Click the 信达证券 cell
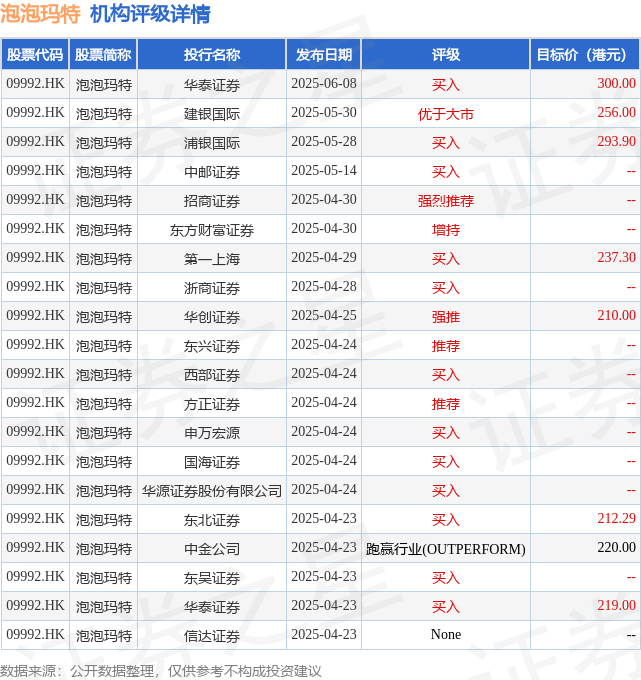The width and height of the screenshot is (641, 680). click(212, 636)
